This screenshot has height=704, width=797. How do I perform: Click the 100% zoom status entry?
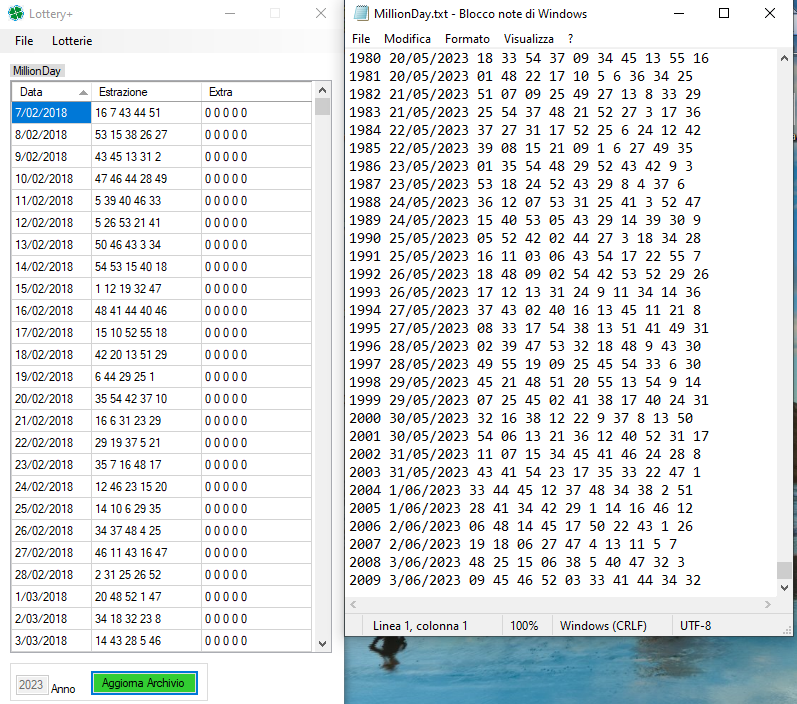pyautogui.click(x=524, y=626)
